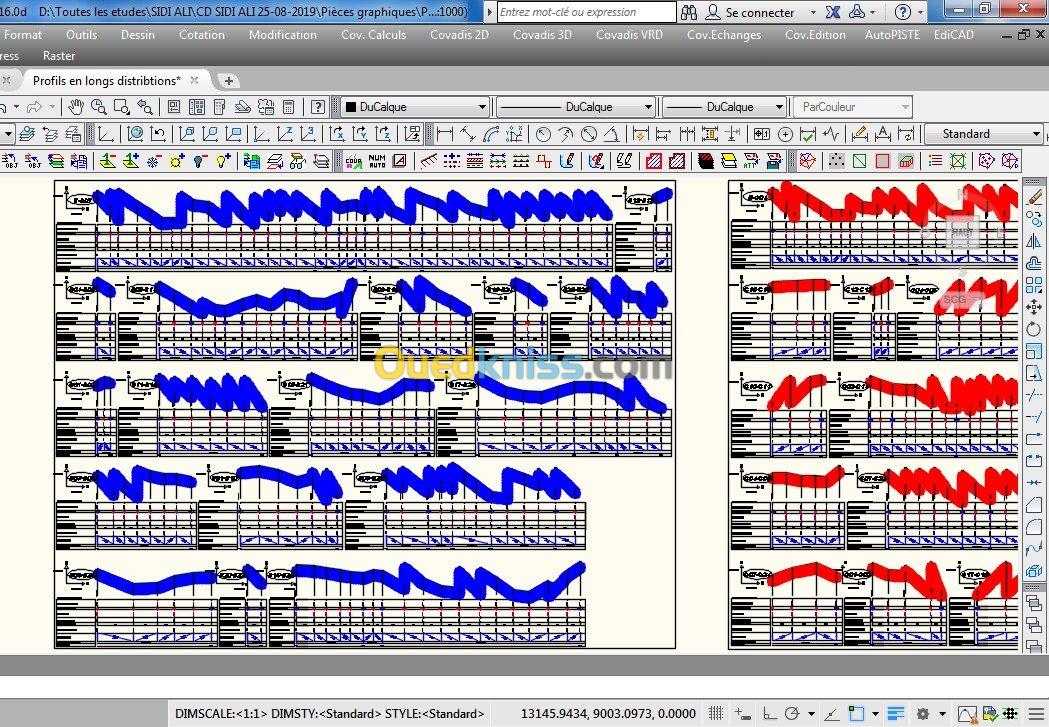The width and height of the screenshot is (1049, 727).
Task: Click the freeze layer snowflake icon
Action: coord(154,161)
